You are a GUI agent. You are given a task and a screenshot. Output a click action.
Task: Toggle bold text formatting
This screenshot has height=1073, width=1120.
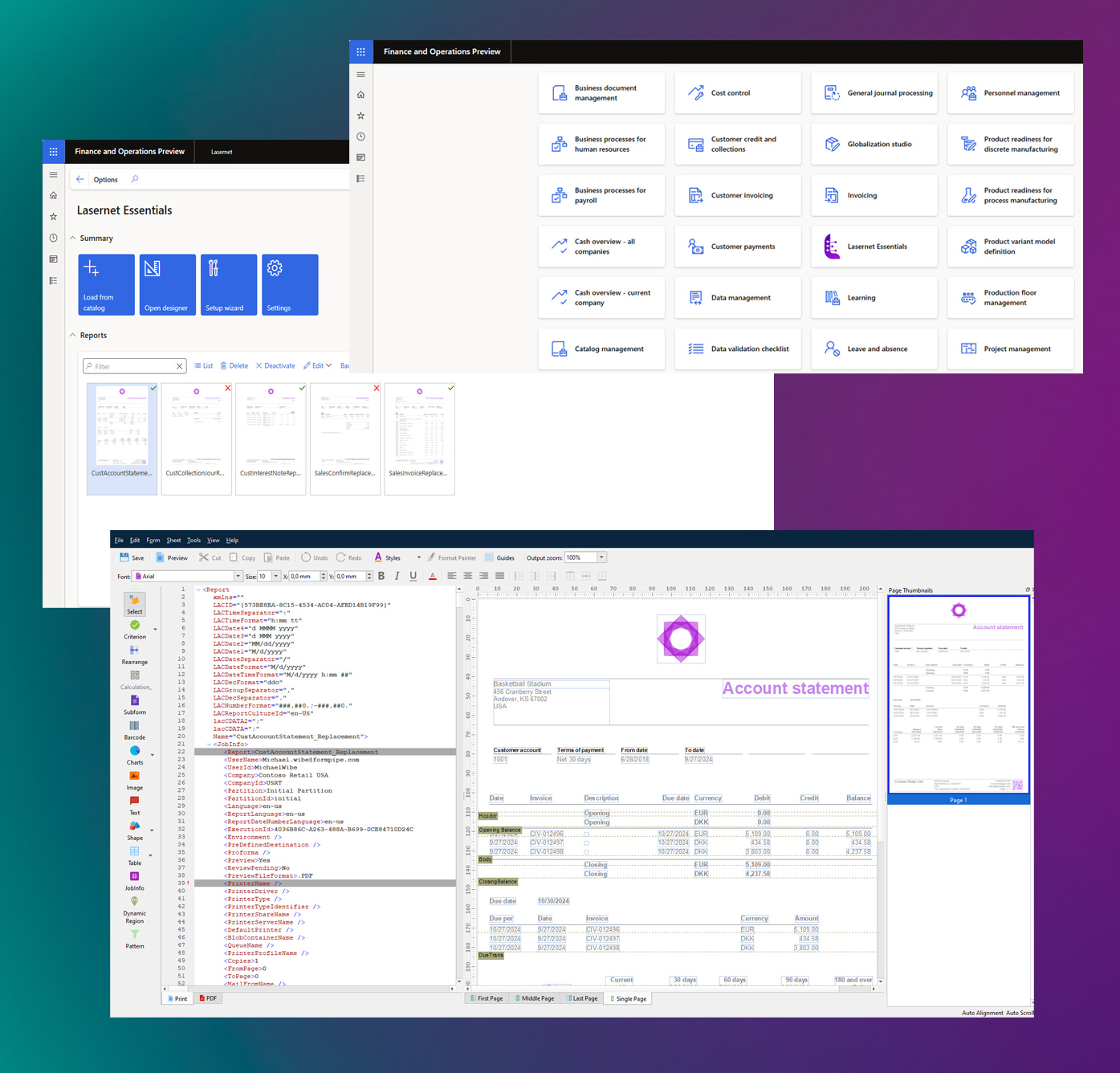pos(381,576)
